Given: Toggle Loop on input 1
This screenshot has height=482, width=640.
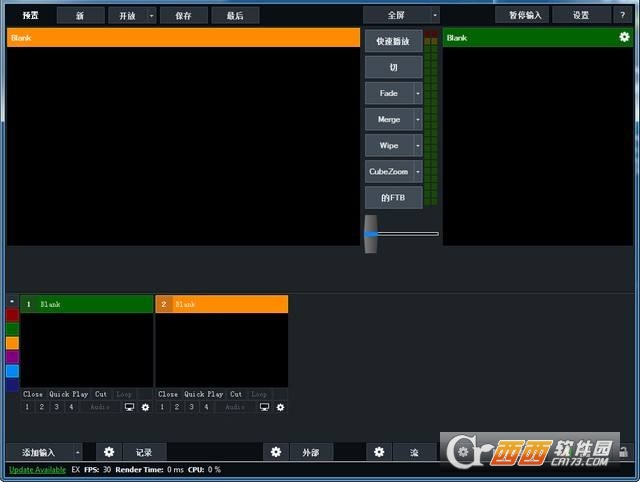Looking at the screenshot, I should (x=124, y=394).
